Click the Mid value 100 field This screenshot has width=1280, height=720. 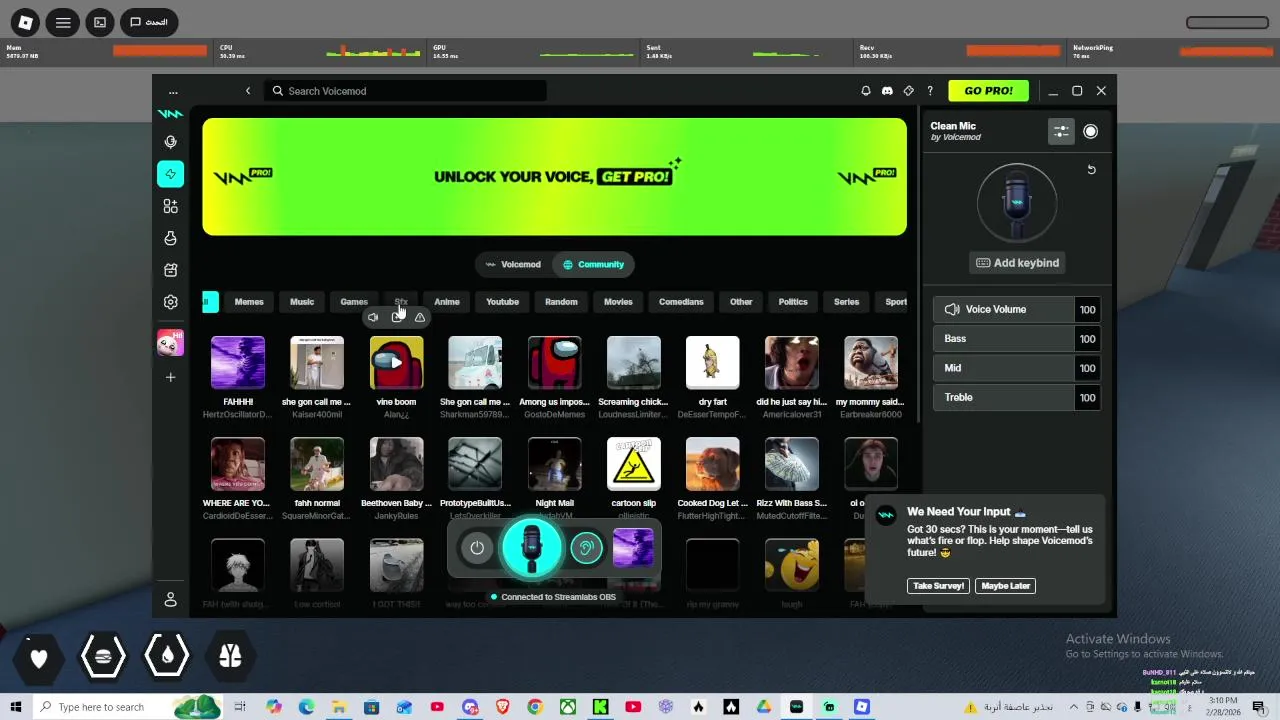point(1087,368)
